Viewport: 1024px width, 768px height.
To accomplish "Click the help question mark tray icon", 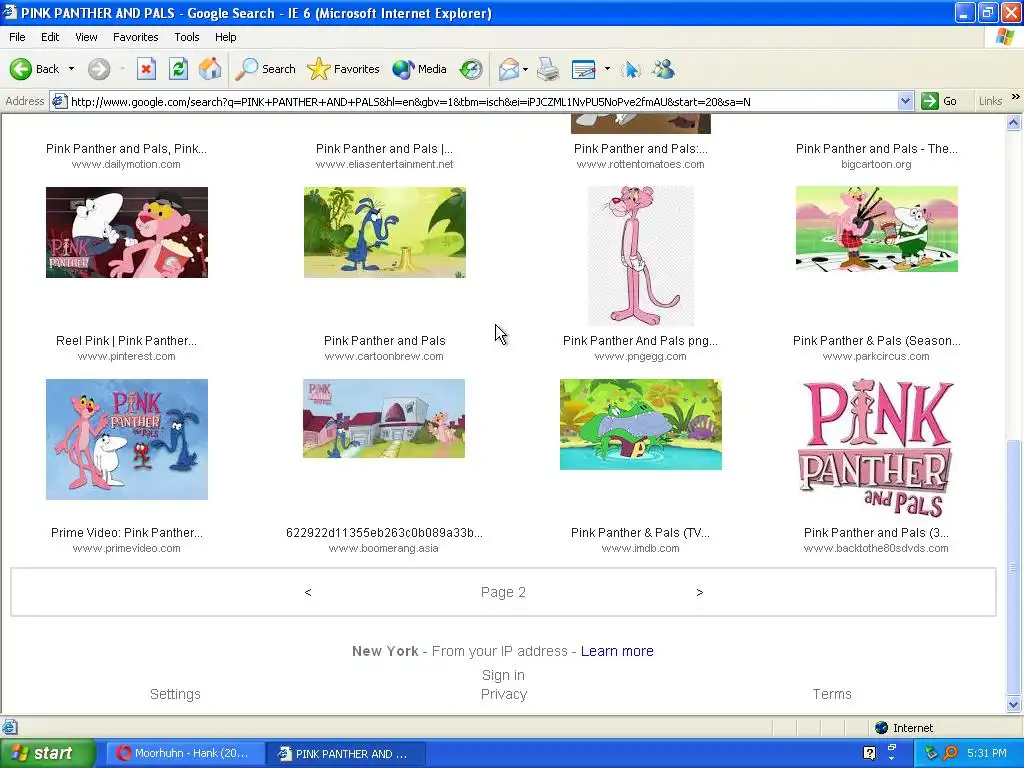I will click(869, 753).
